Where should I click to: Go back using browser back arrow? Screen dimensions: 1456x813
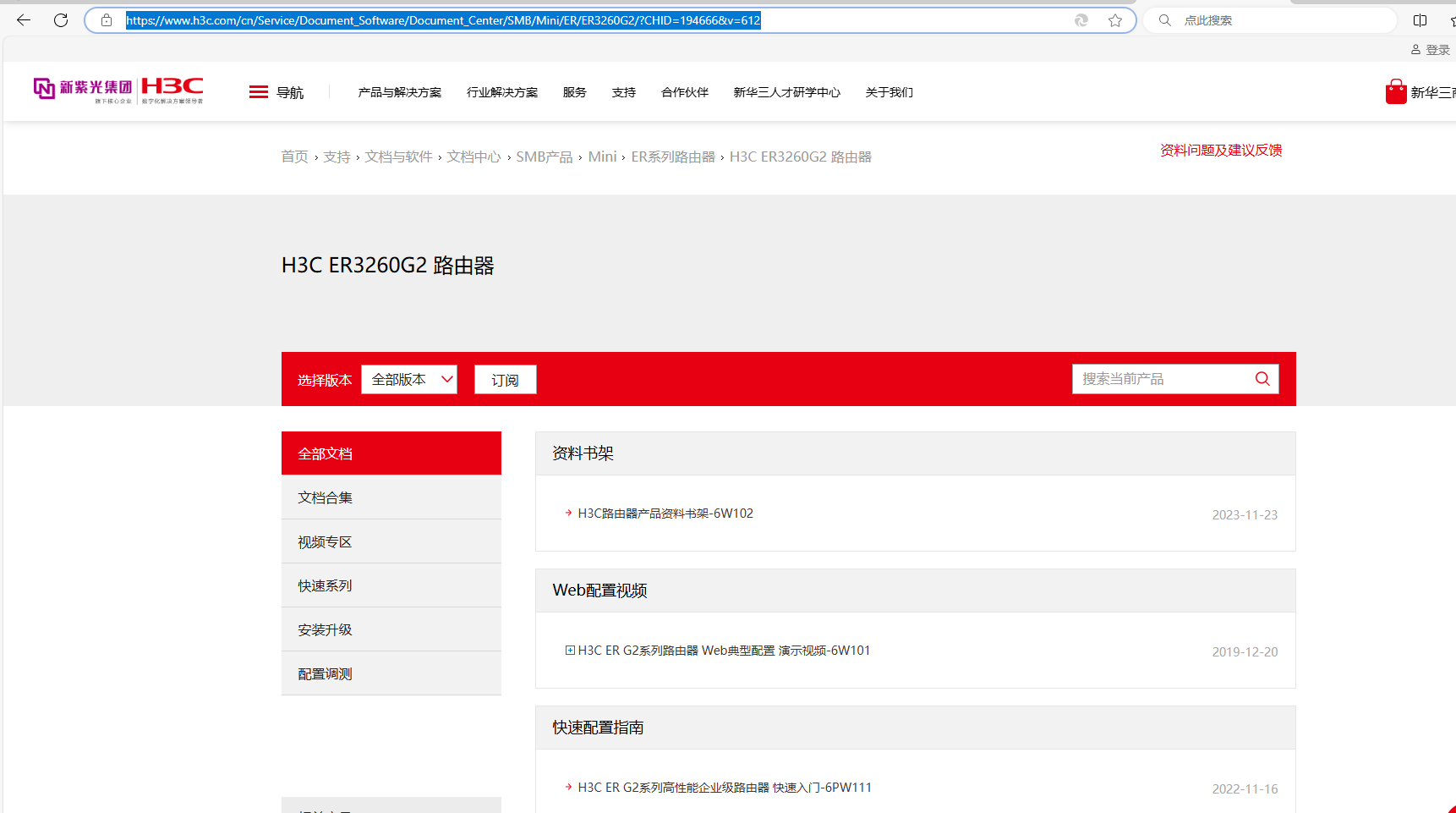(24, 20)
